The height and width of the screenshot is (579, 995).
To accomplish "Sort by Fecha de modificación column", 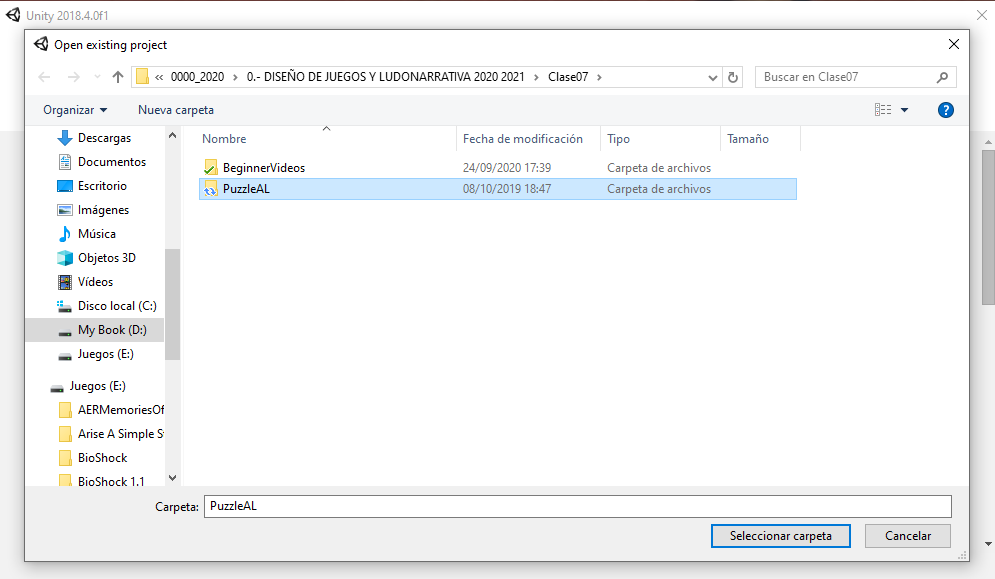I will point(522,139).
